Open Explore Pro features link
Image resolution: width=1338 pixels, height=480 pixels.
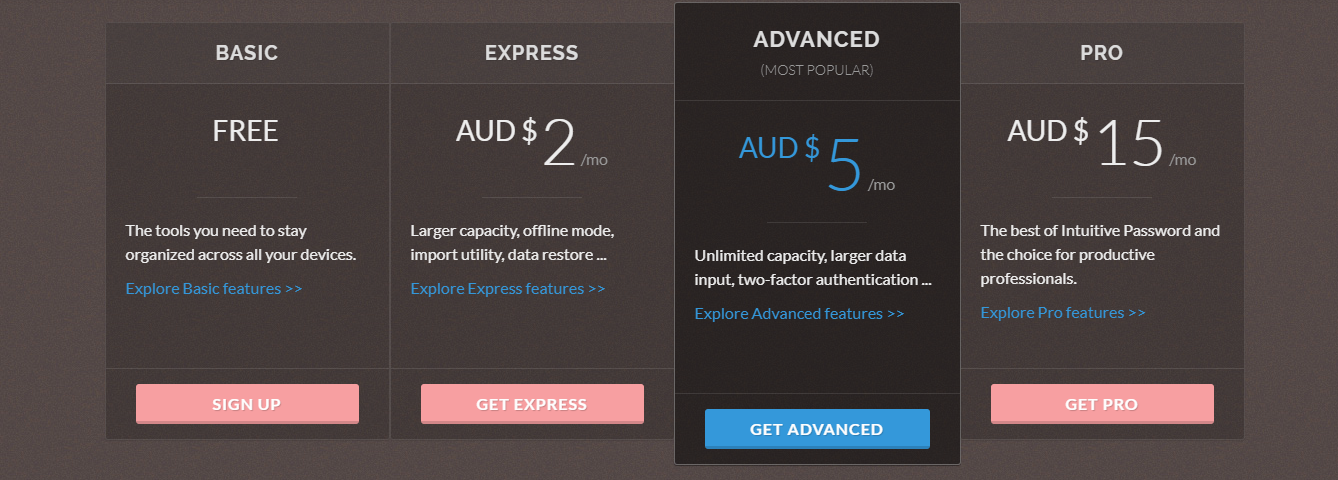(x=1063, y=313)
